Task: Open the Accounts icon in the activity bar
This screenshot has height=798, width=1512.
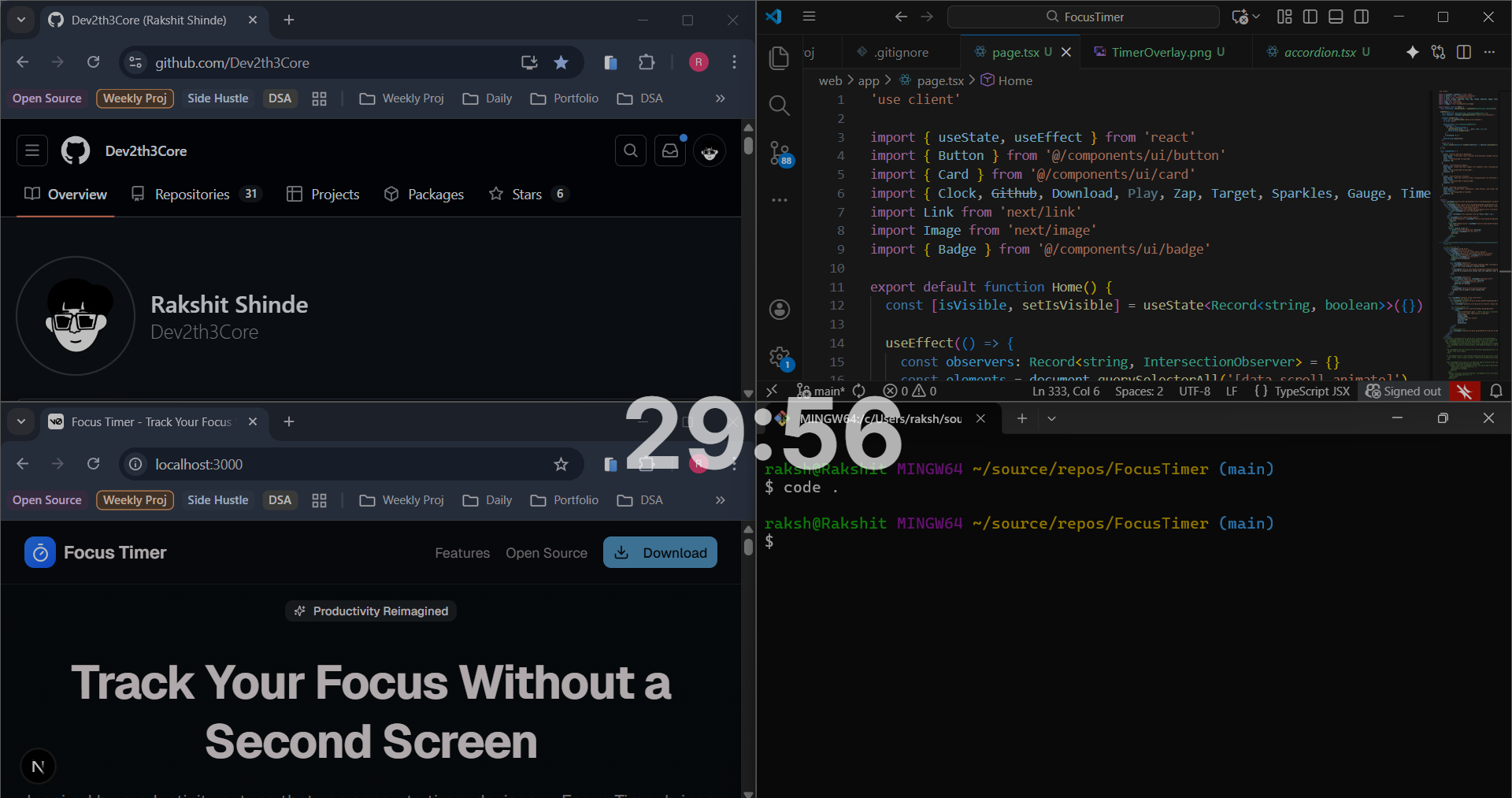Action: click(x=779, y=310)
